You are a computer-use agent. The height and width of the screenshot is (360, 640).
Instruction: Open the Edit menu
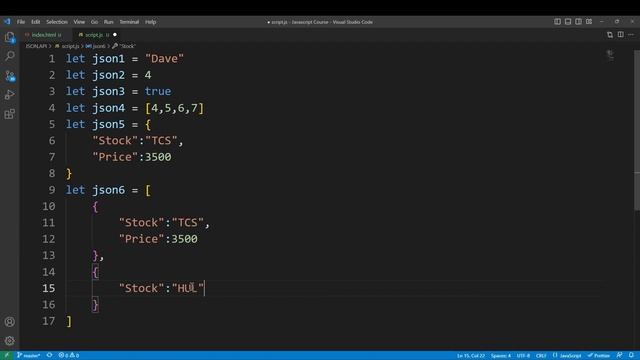click(36, 22)
